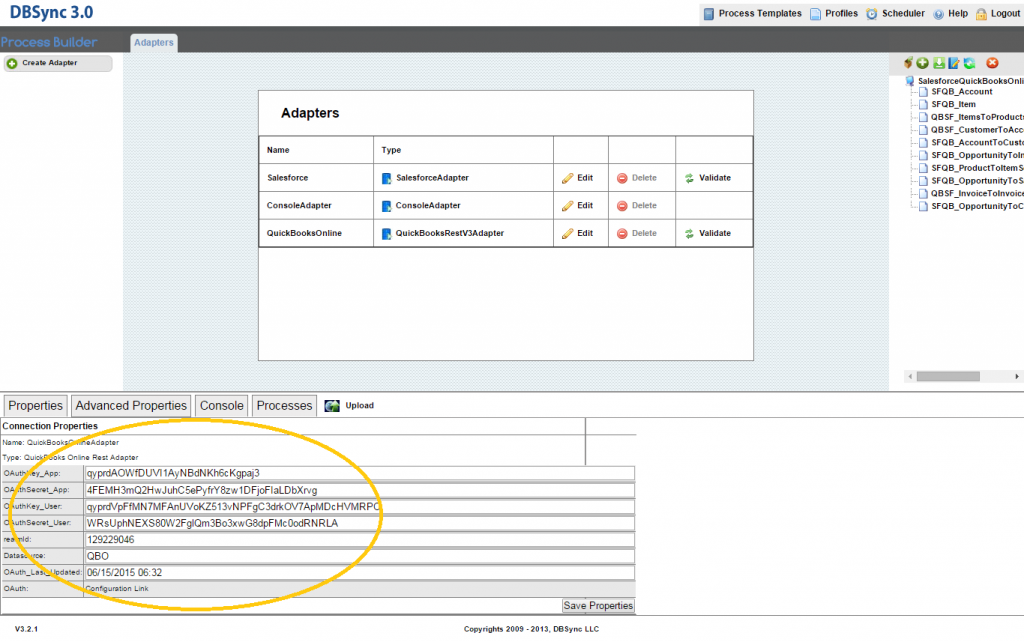
Task: Click the pencil edit icon above process tree
Action: coord(954,63)
